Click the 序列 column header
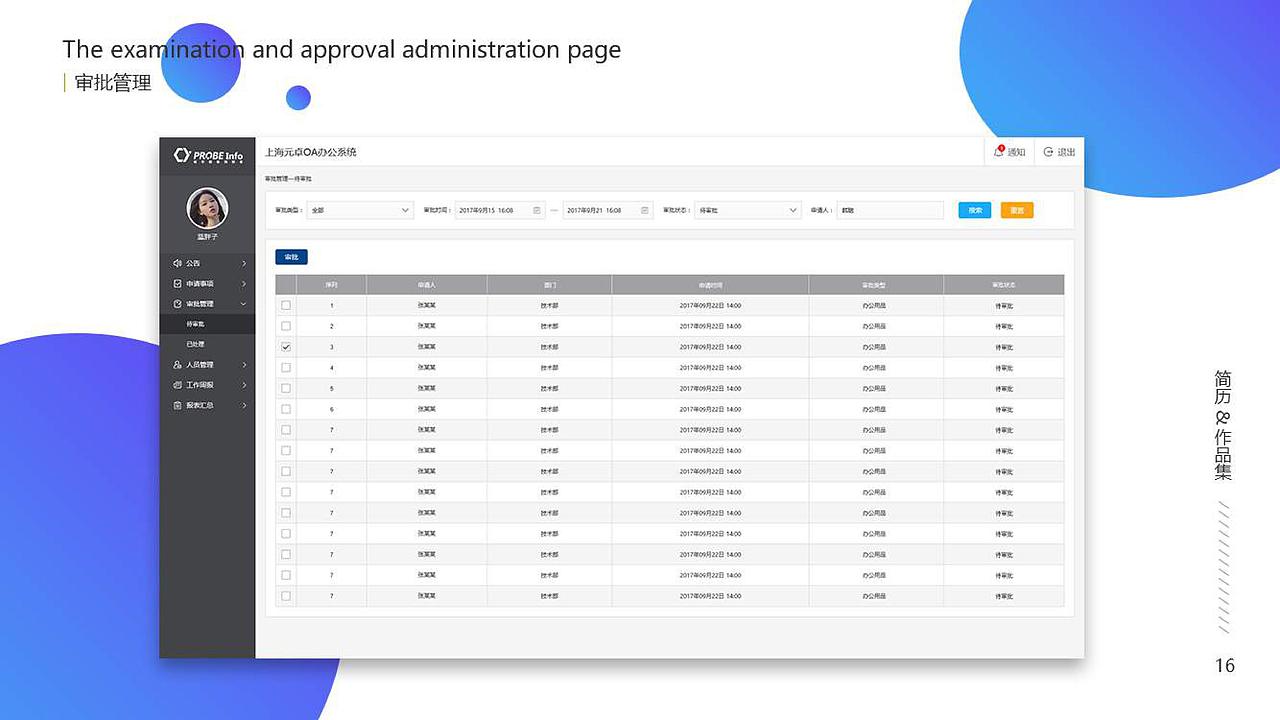Viewport: 1280px width, 720px height. click(x=331, y=285)
